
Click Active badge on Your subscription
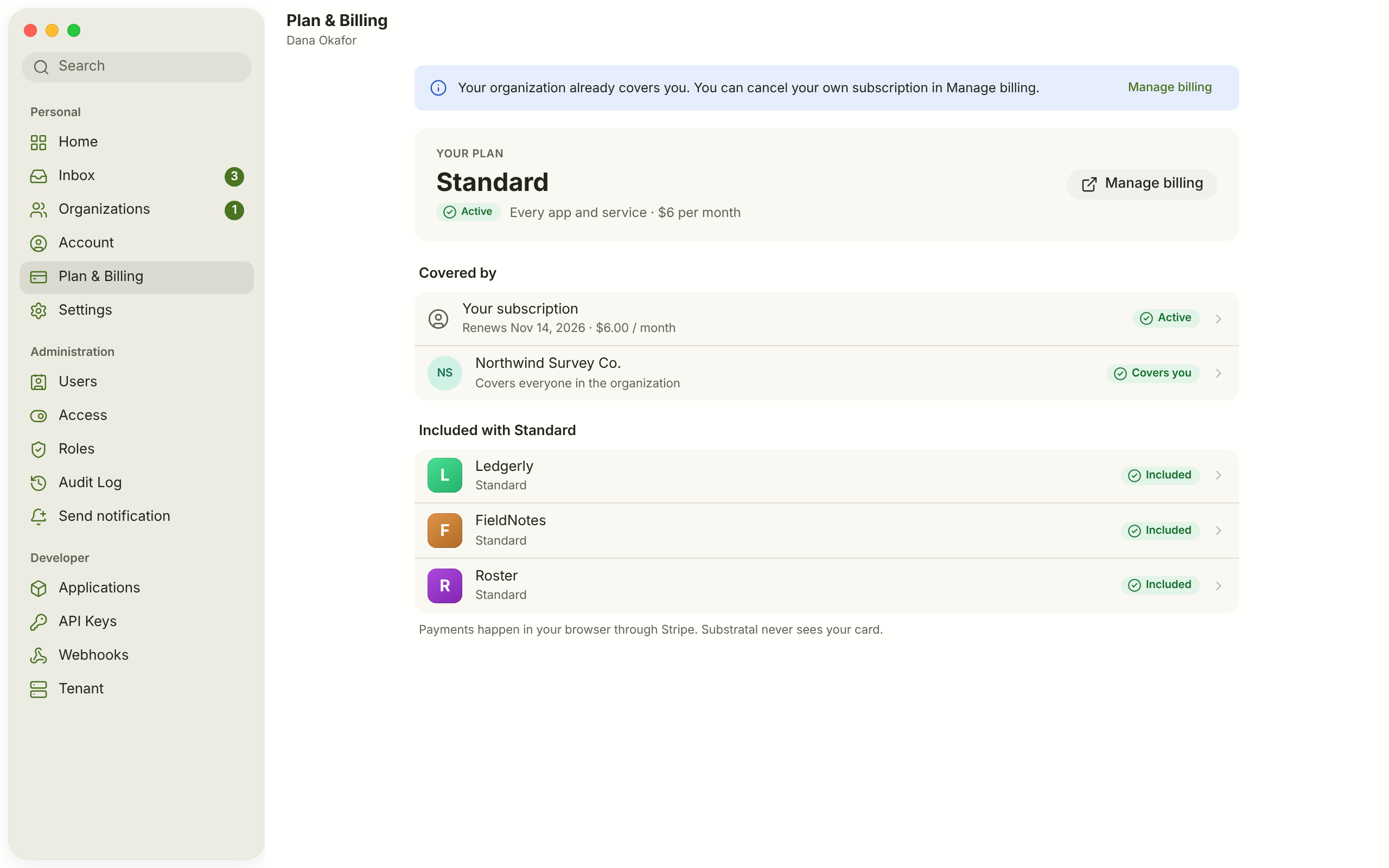pos(1165,318)
